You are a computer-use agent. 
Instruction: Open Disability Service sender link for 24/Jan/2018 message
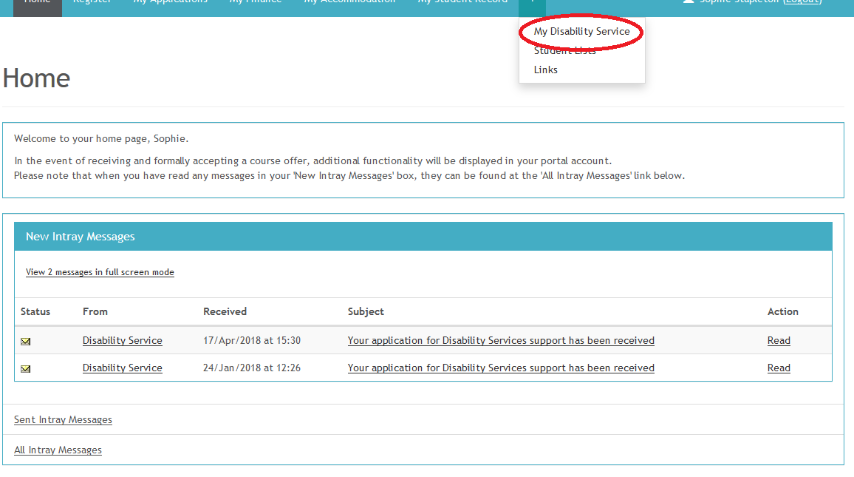[123, 368]
